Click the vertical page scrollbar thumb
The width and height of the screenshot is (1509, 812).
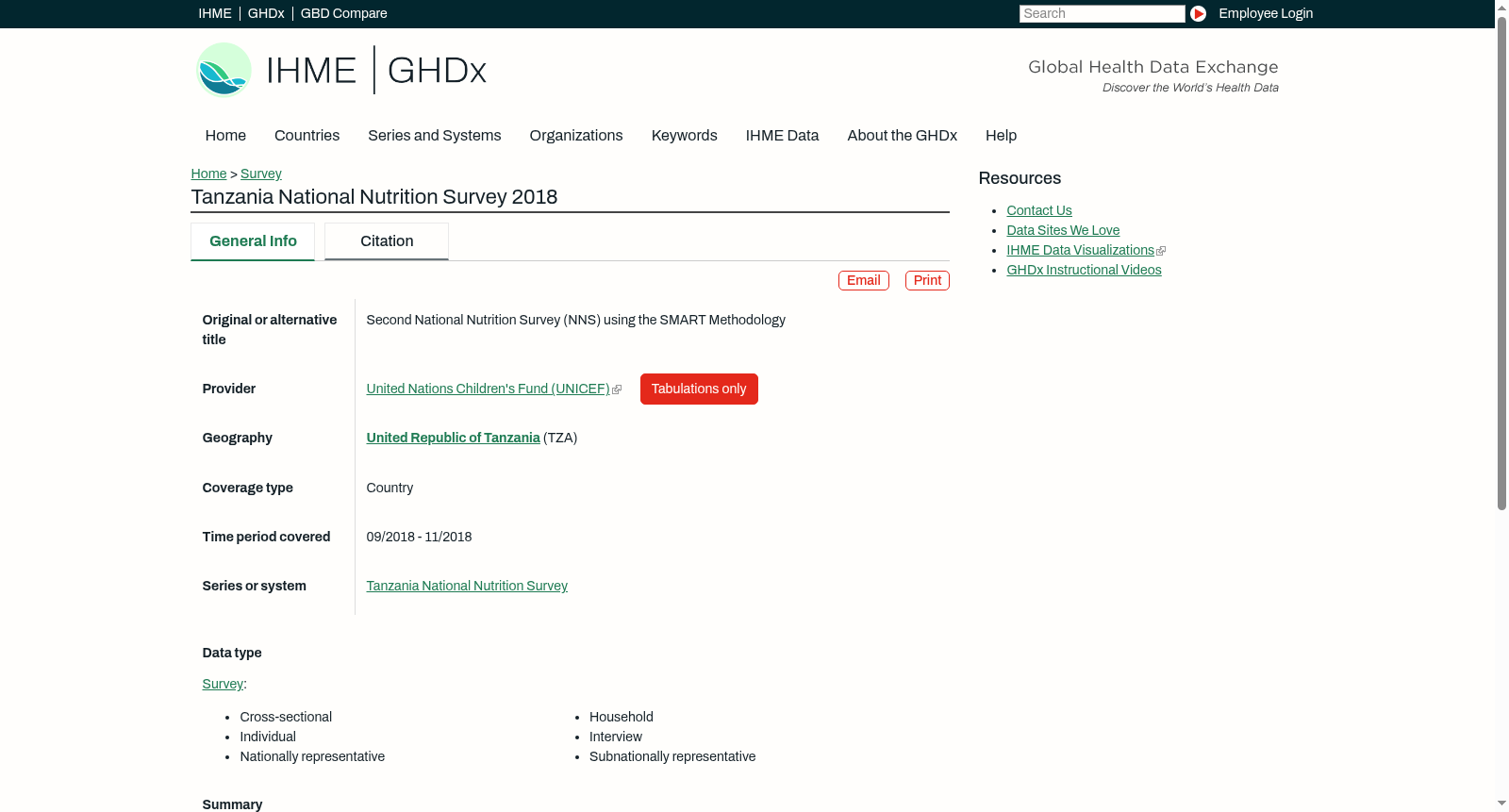click(x=1501, y=263)
